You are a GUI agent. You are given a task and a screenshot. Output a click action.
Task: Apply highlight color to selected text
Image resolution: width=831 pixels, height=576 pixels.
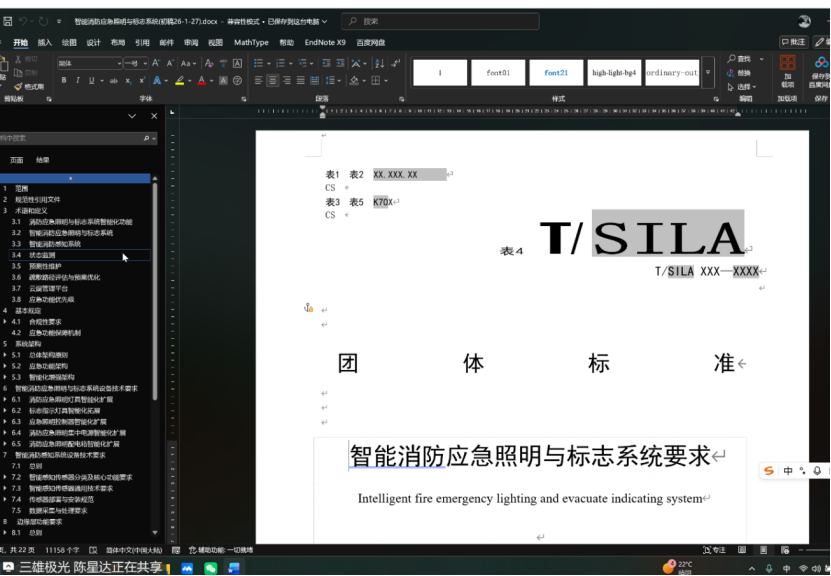tap(178, 81)
